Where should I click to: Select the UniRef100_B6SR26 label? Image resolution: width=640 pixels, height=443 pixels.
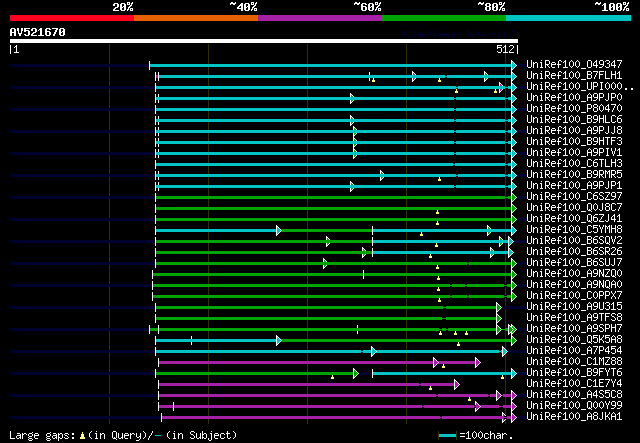pyautogui.click(x=574, y=252)
